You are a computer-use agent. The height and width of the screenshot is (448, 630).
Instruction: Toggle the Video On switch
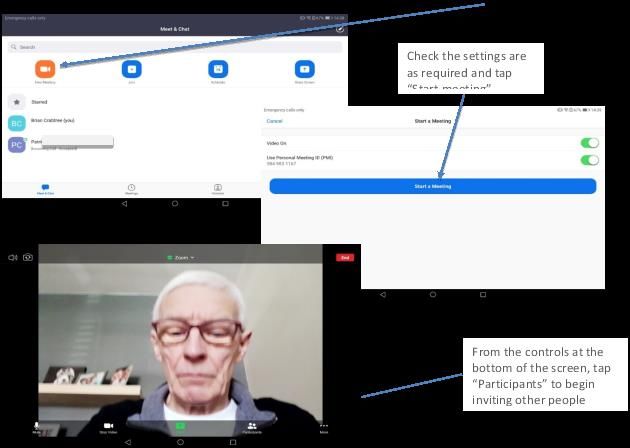point(589,143)
